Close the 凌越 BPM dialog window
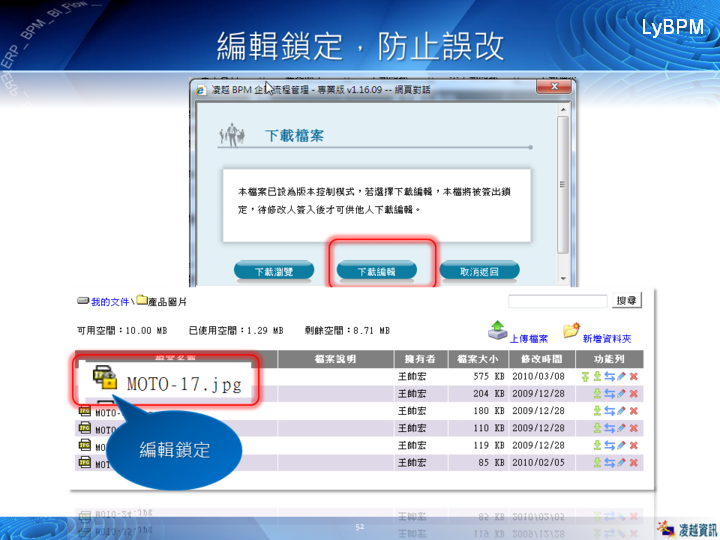This screenshot has height=540, width=720. (x=554, y=86)
